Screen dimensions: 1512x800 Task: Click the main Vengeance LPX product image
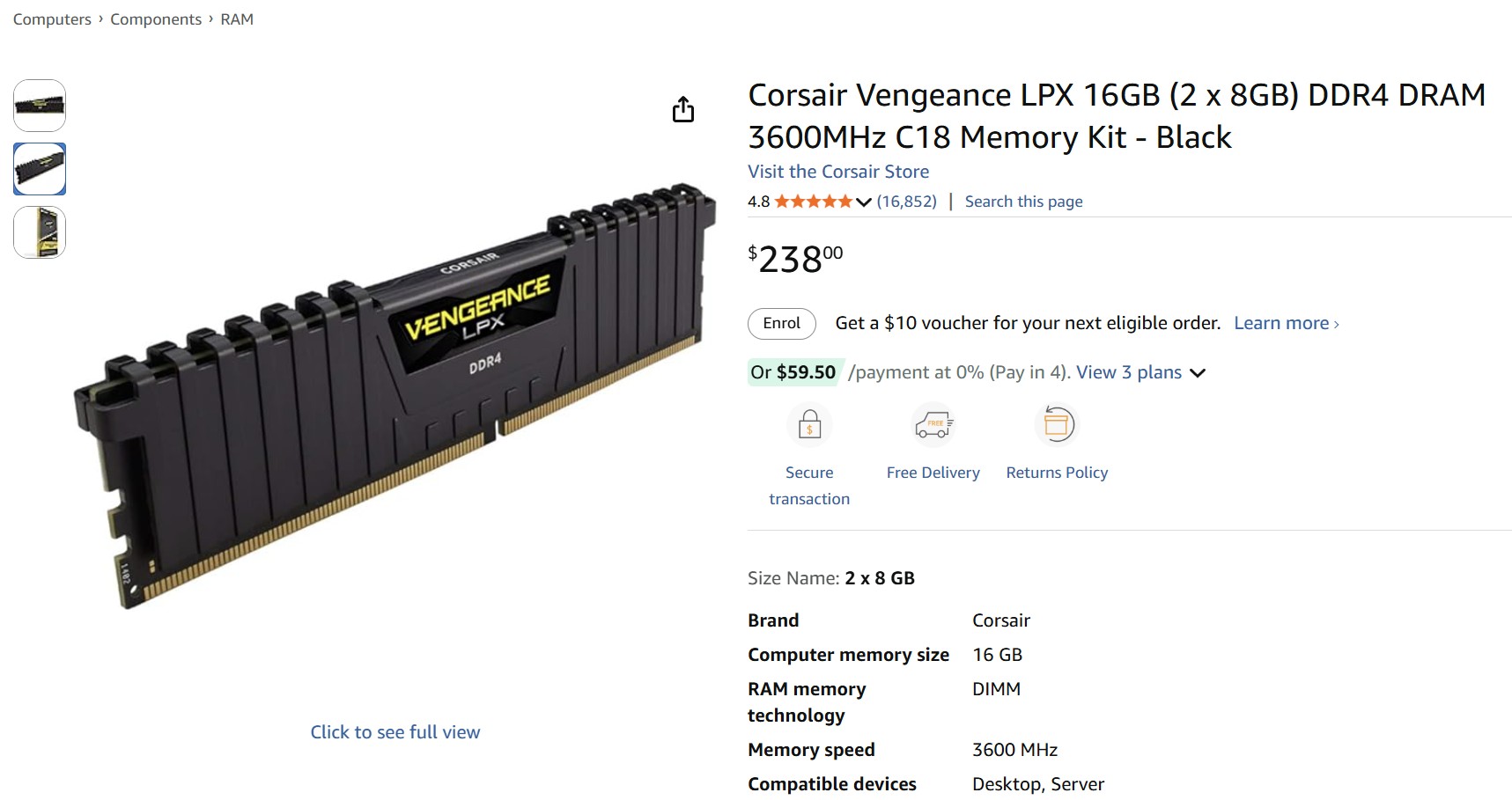[x=396, y=396]
